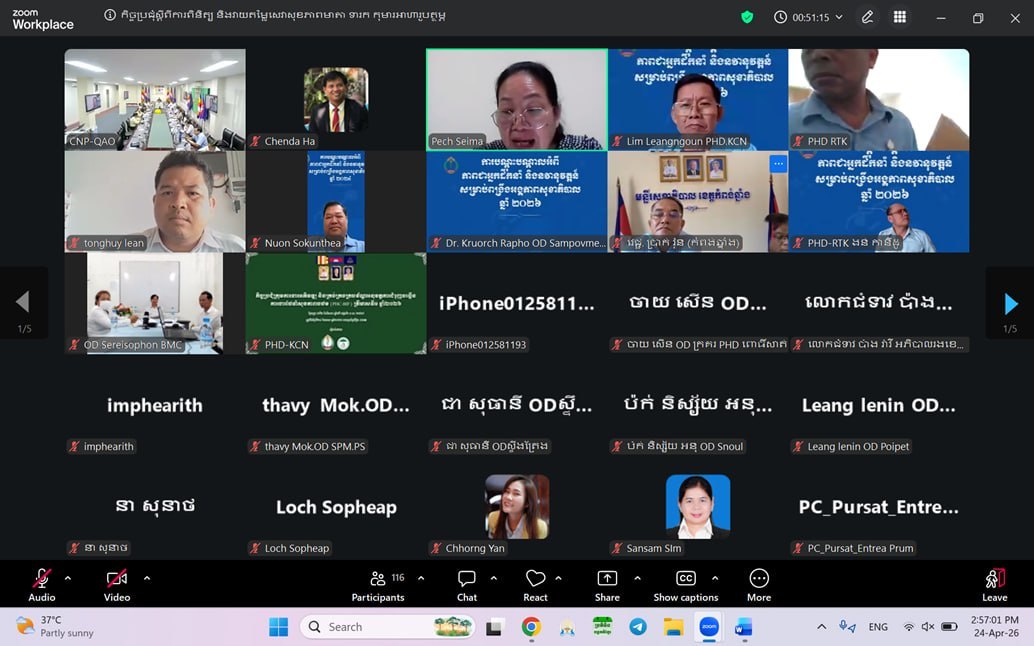Screen dimensions: 1034x646
Task: Unmute the Audio microphone
Action: (x=42, y=585)
